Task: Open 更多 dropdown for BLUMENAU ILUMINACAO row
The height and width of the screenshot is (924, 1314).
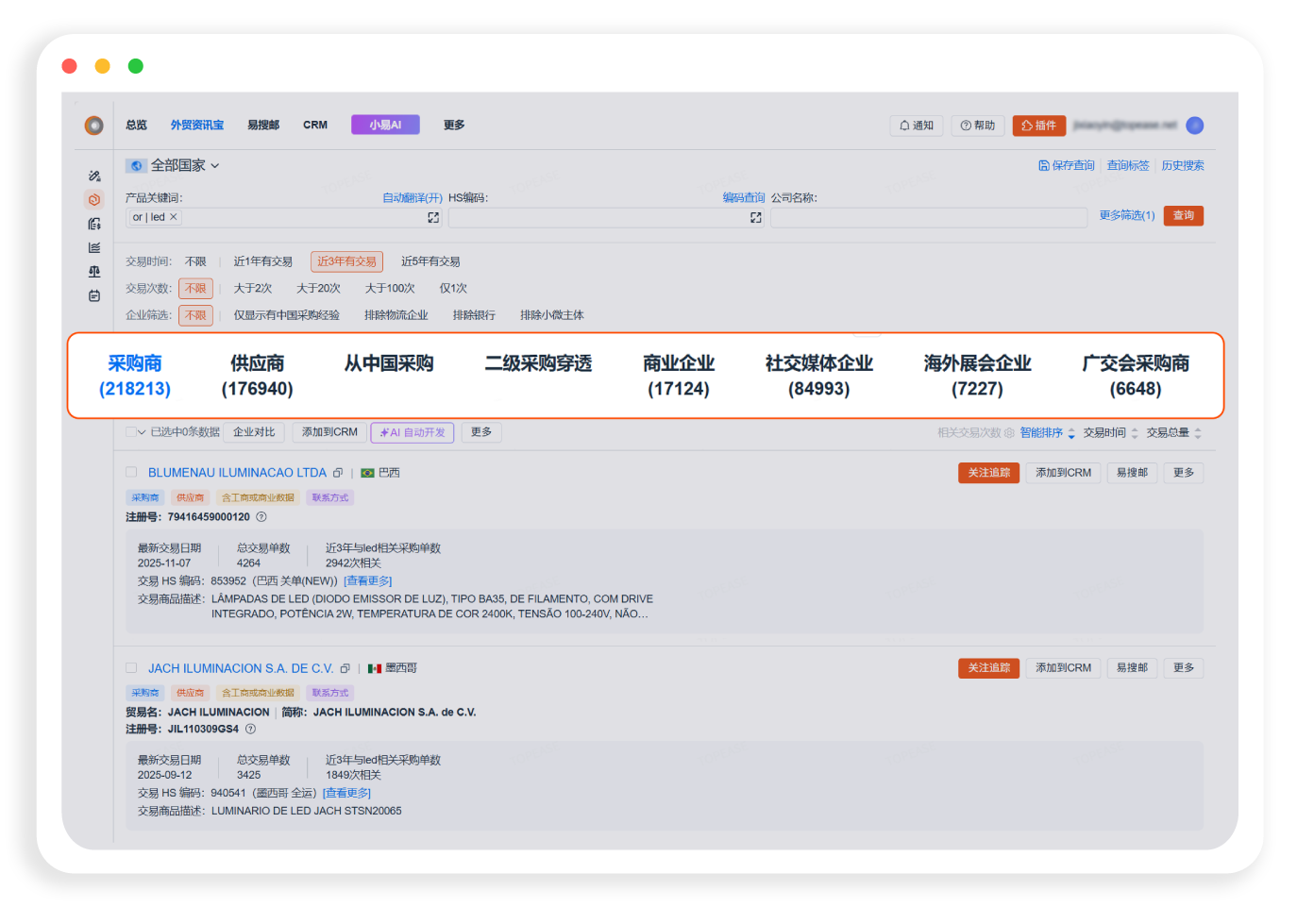Action: pos(1183,473)
